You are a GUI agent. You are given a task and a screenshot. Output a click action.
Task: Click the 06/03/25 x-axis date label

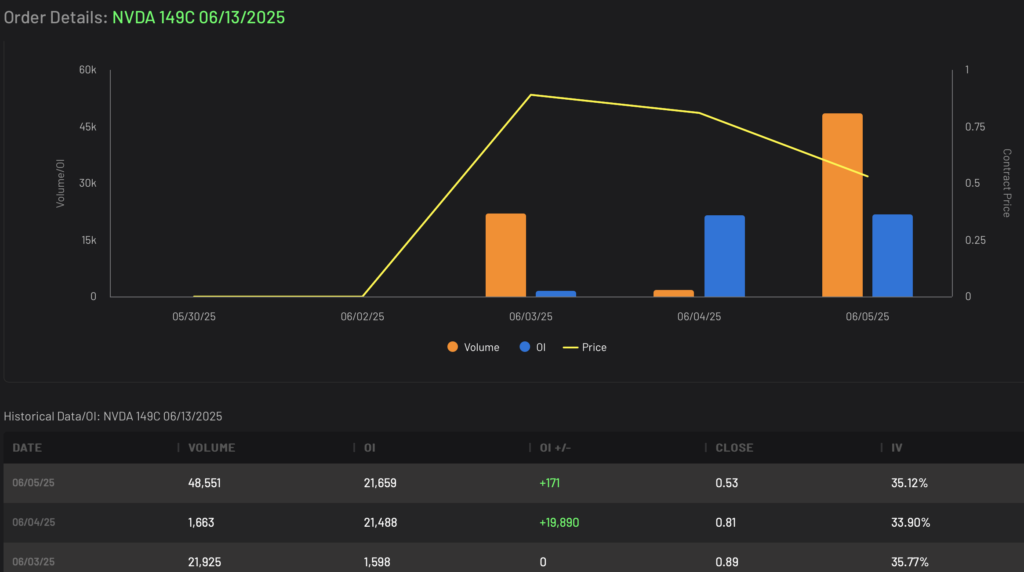pos(531,317)
